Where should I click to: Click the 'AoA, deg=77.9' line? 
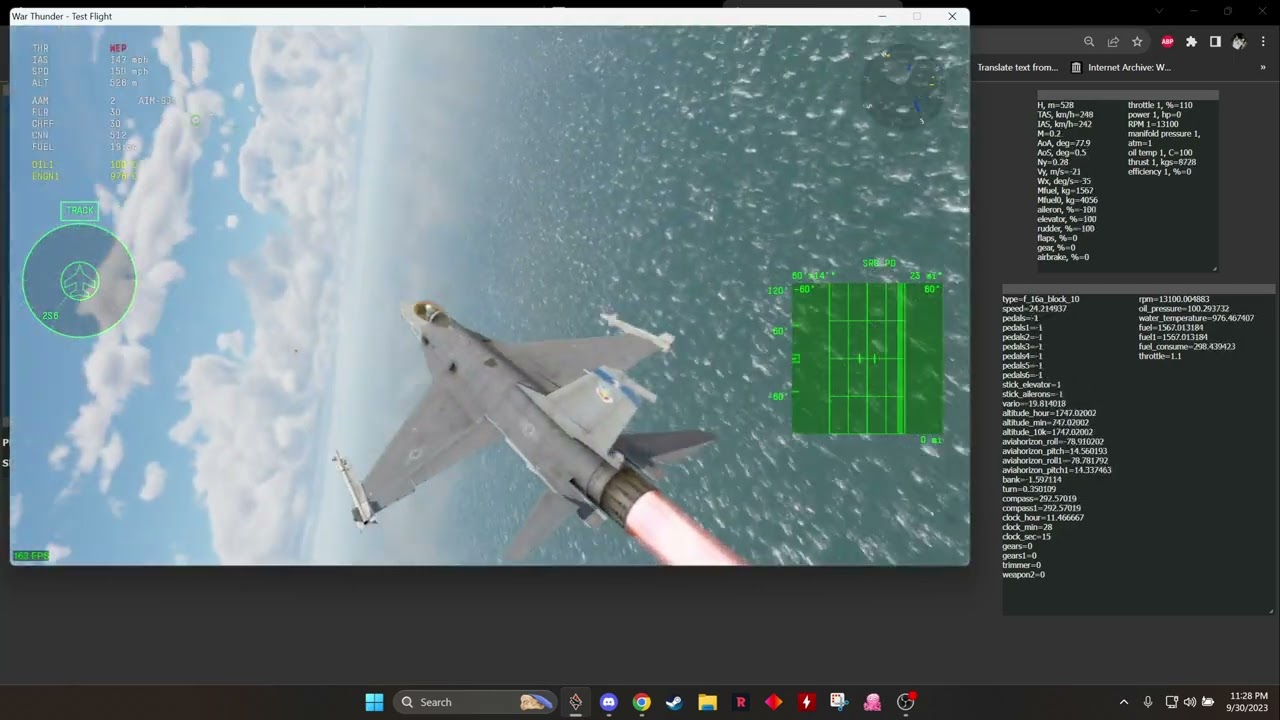click(x=1063, y=143)
